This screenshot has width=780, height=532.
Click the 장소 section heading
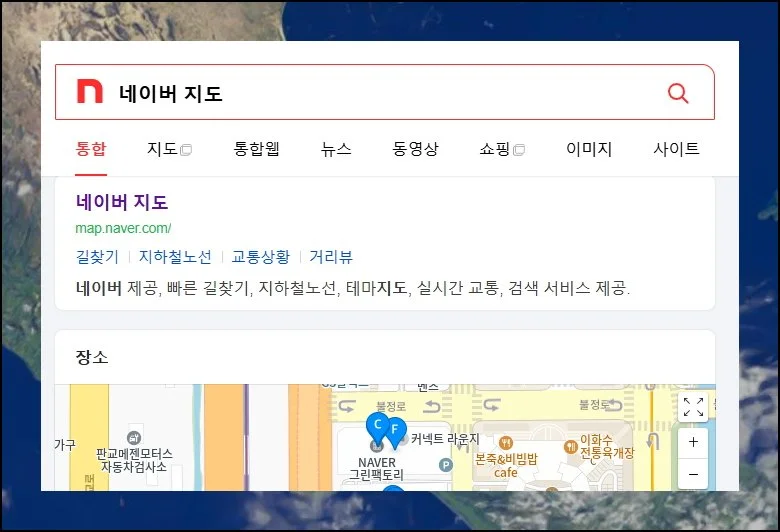[x=92, y=357]
